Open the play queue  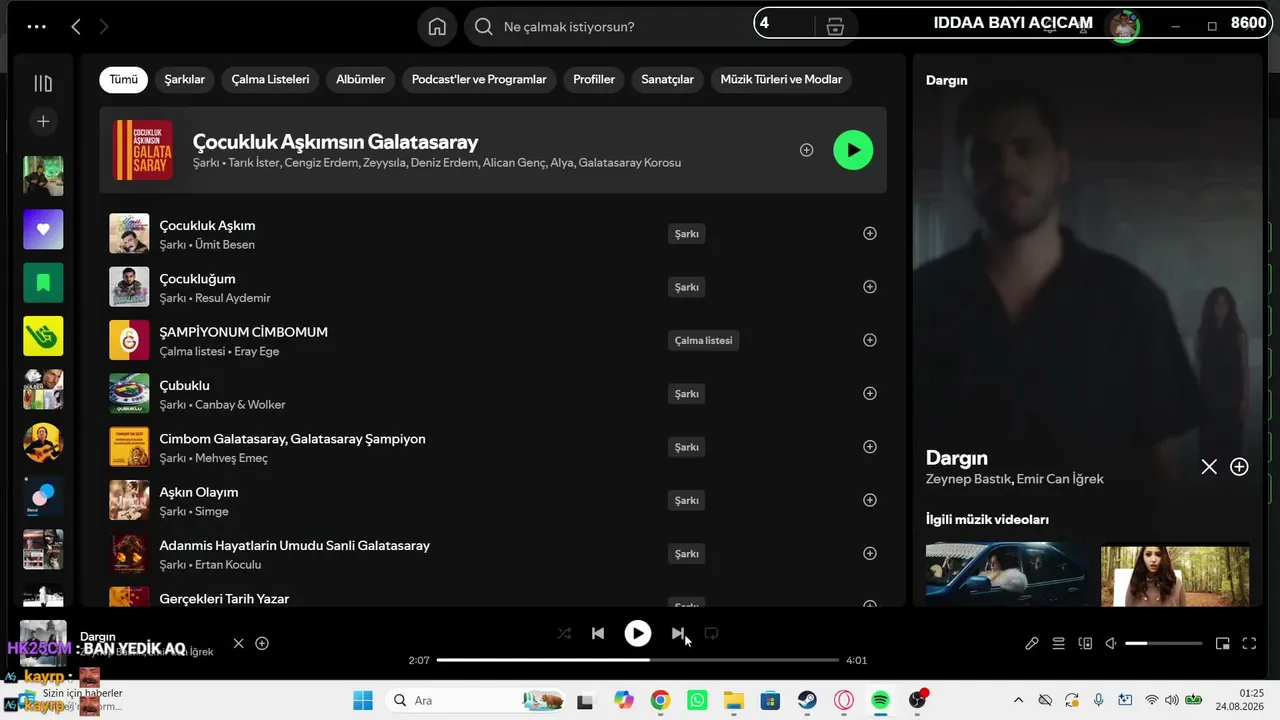1058,643
